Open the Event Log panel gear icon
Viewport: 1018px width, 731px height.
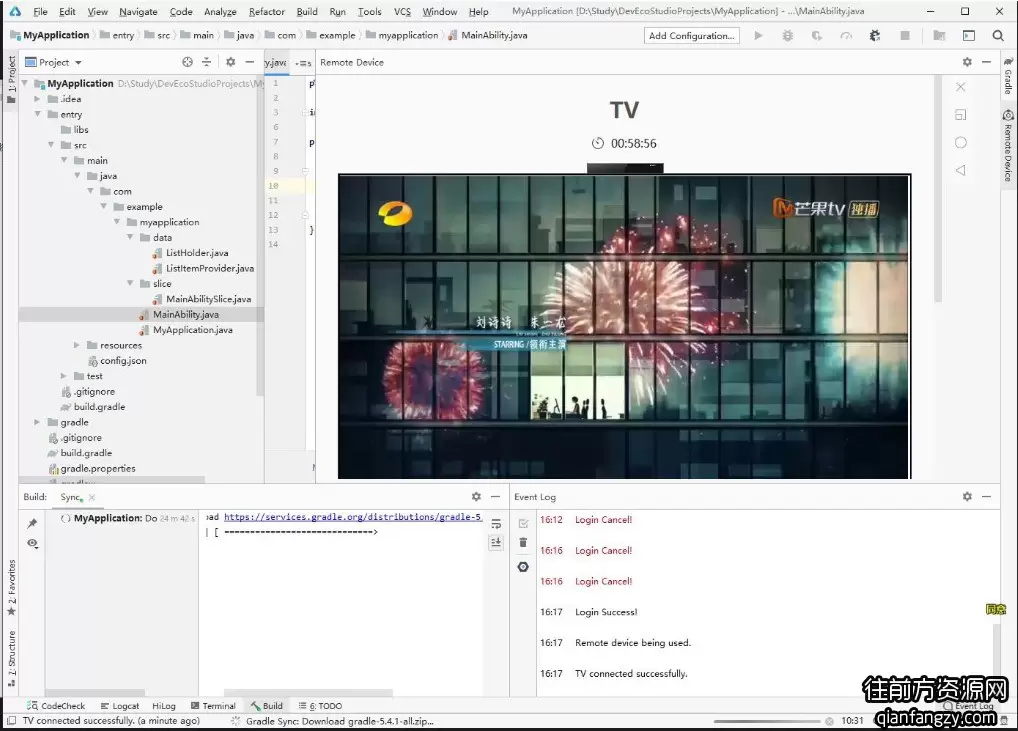coord(967,497)
